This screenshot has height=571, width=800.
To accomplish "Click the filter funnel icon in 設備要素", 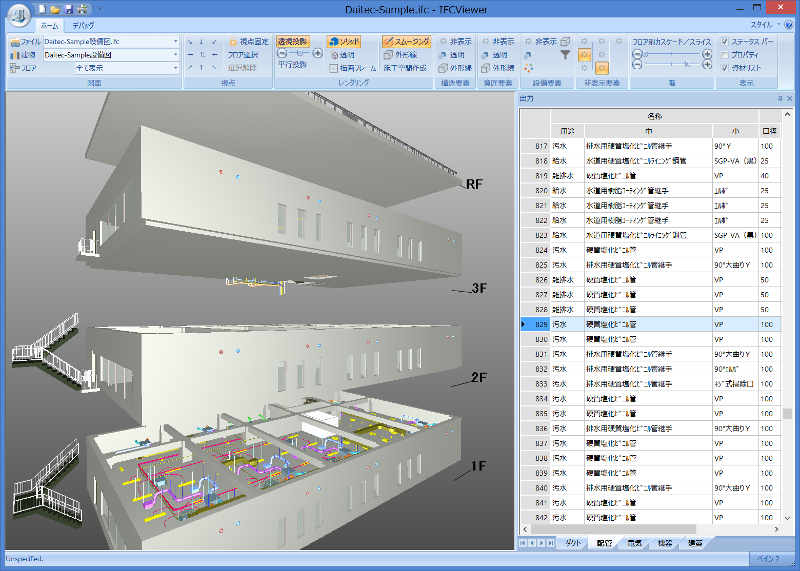I will pos(565,55).
